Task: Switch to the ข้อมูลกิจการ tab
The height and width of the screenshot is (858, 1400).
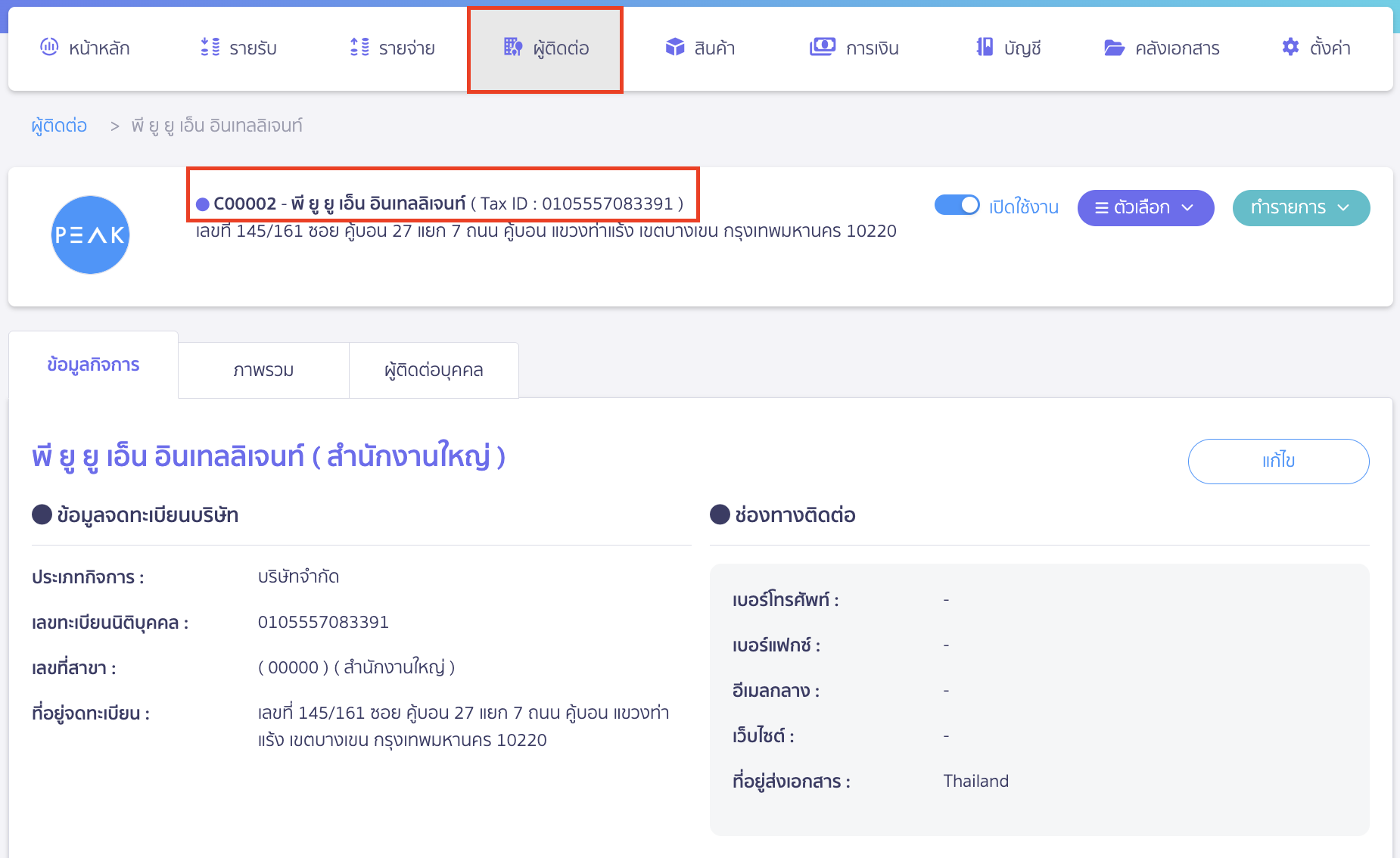Action: [93, 365]
